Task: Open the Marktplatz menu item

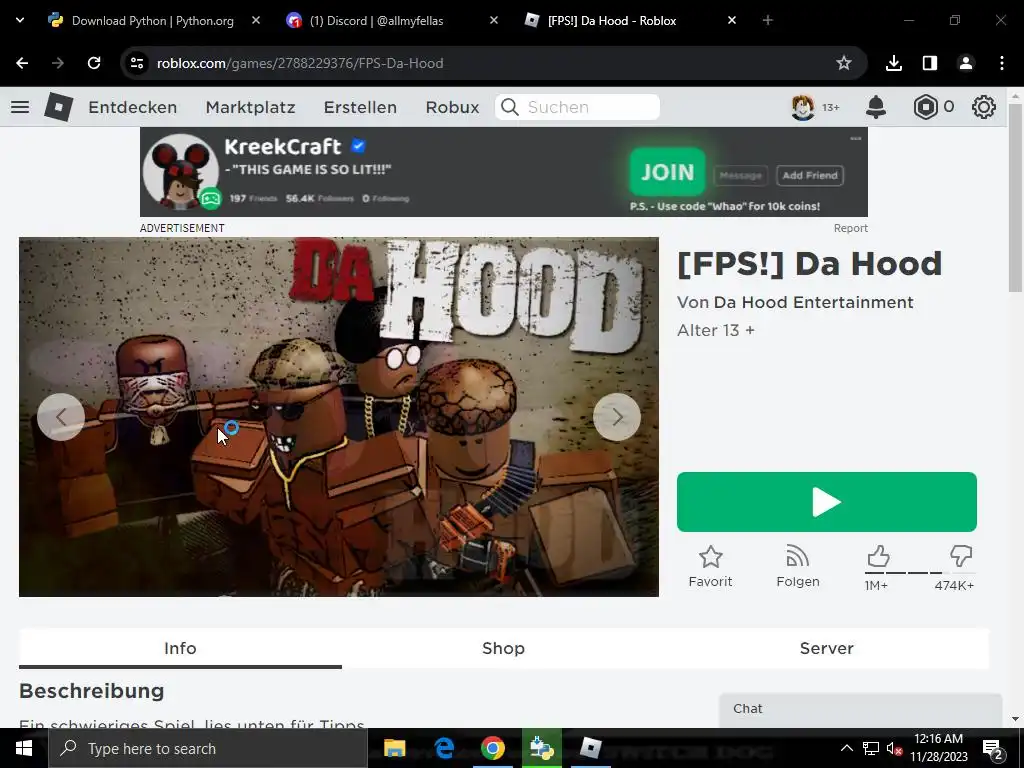Action: click(x=250, y=107)
